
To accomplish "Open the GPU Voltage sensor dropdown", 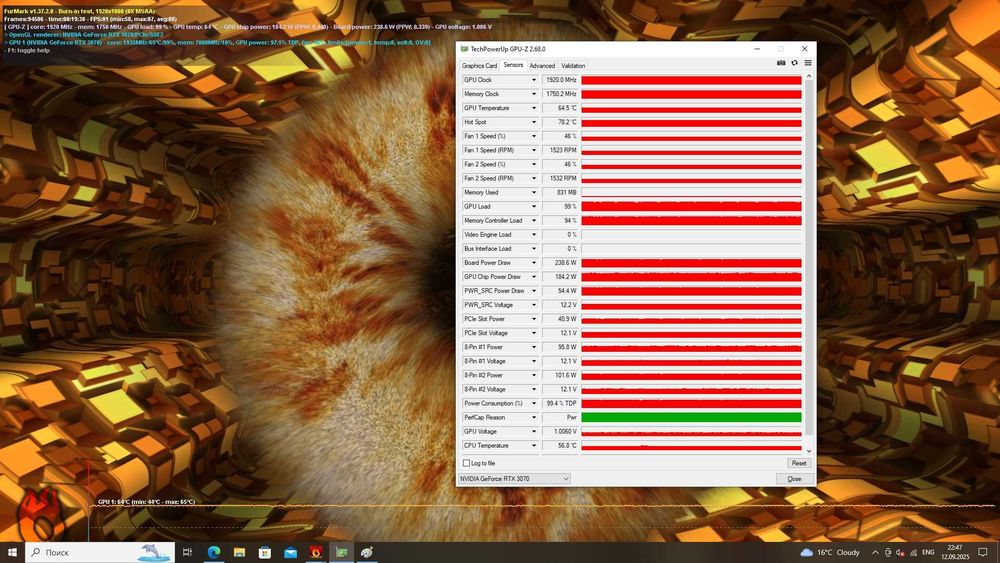I will (534, 431).
